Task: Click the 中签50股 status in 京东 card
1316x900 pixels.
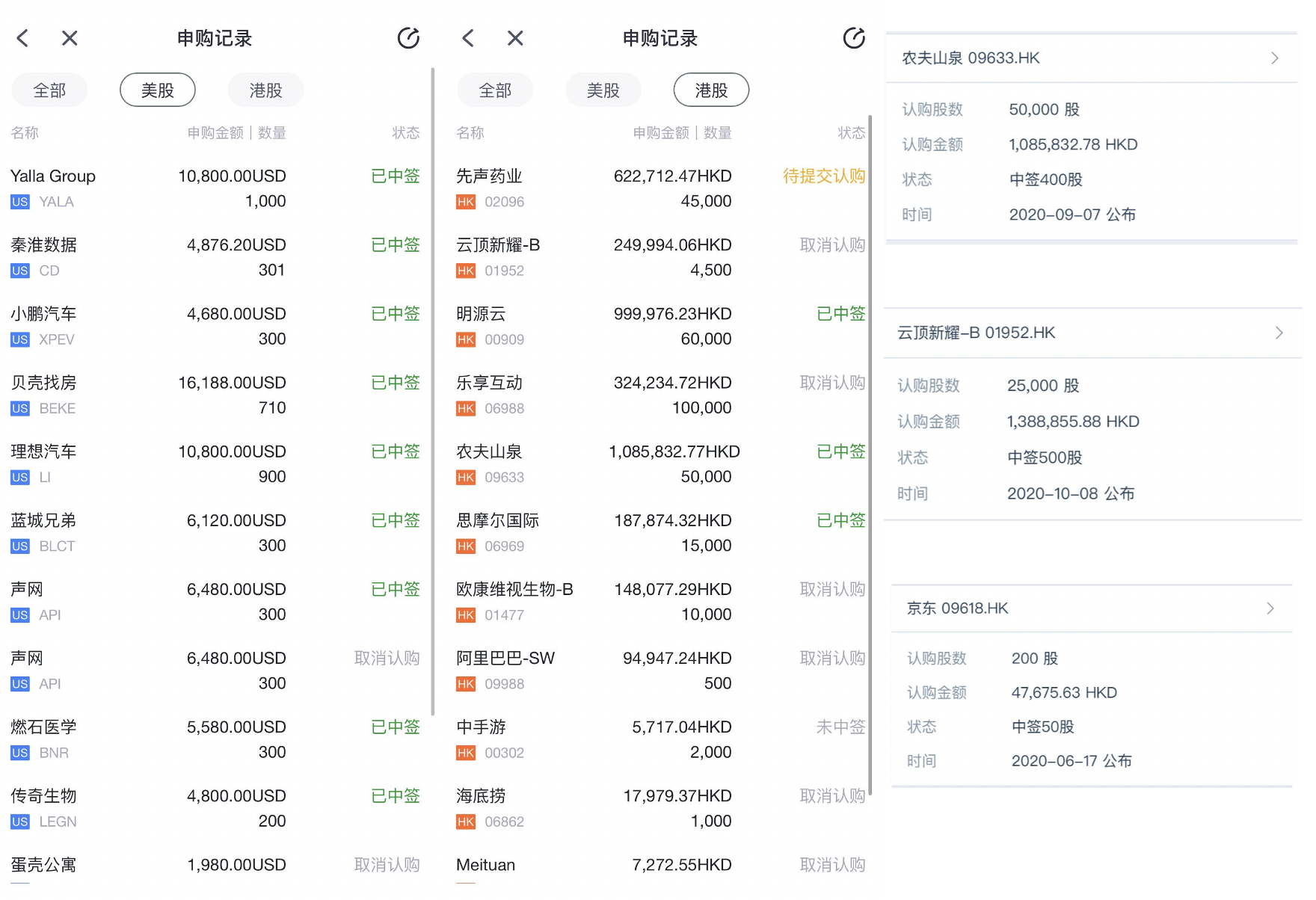Action: (x=1043, y=727)
